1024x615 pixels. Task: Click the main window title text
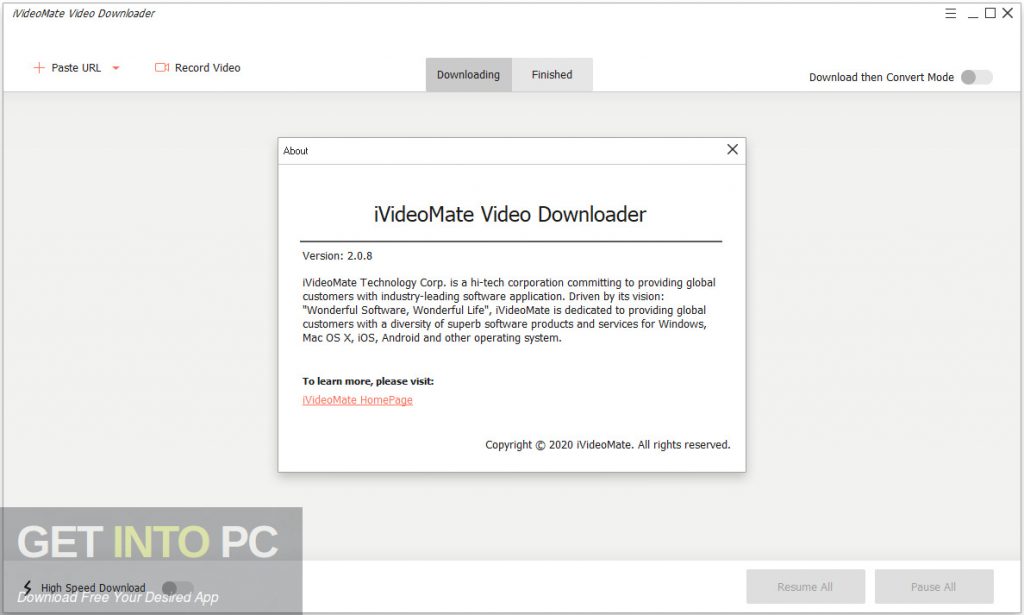[x=83, y=13]
